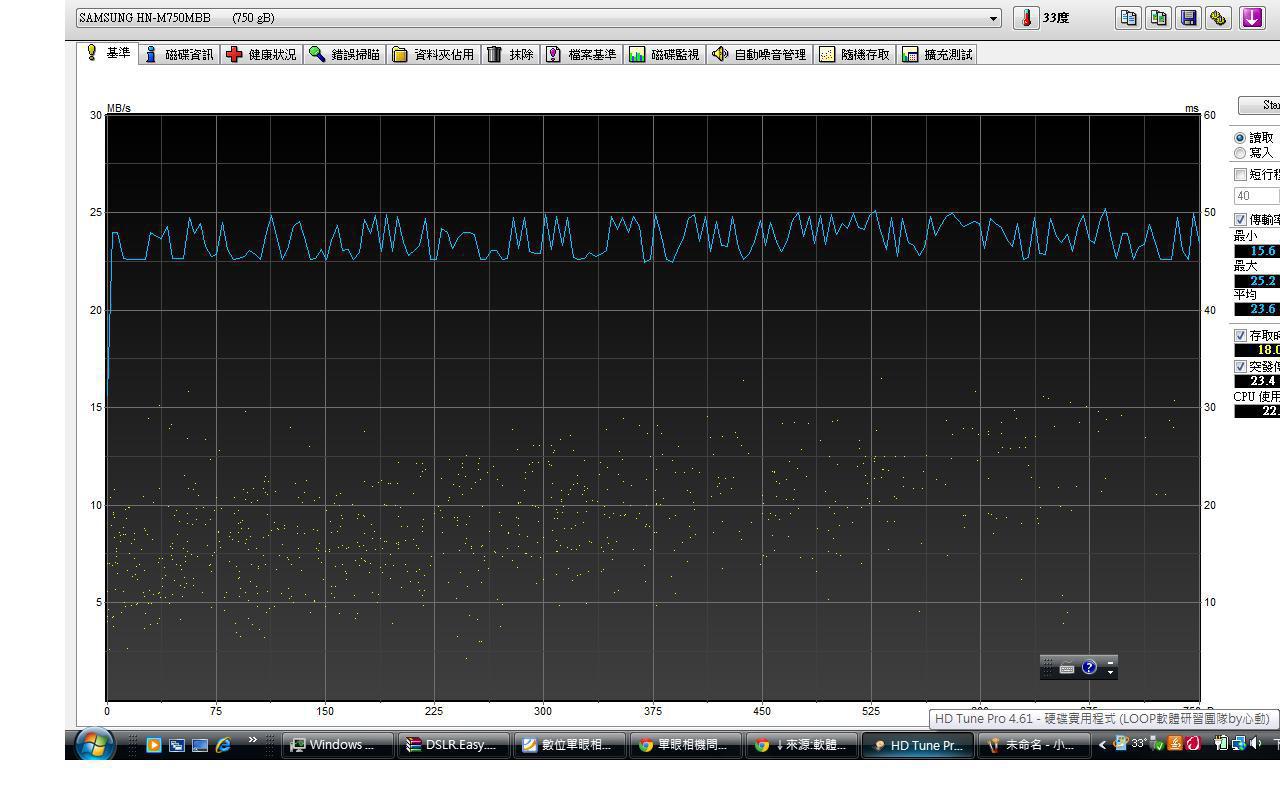Click the short stroke value field showing 40
The image size is (1280, 800).
tap(1257, 196)
